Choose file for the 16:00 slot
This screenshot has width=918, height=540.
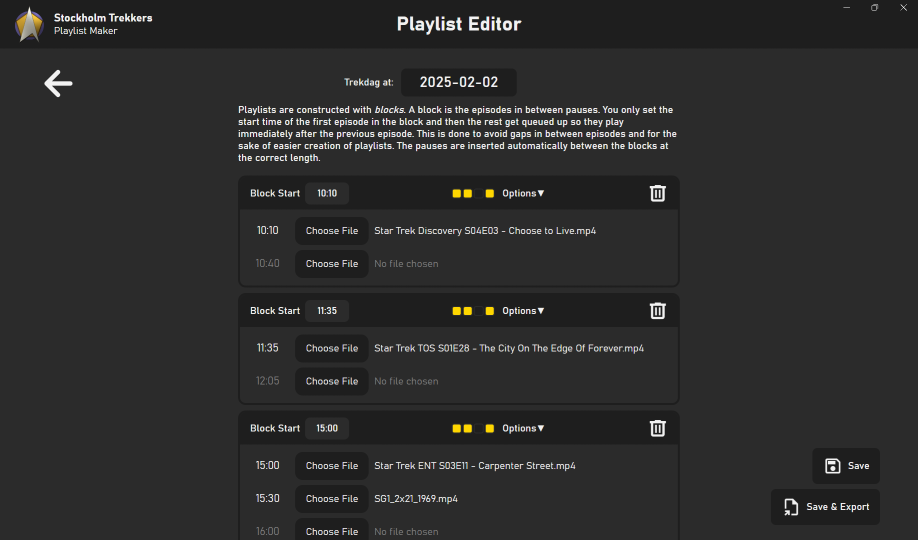[331, 530]
